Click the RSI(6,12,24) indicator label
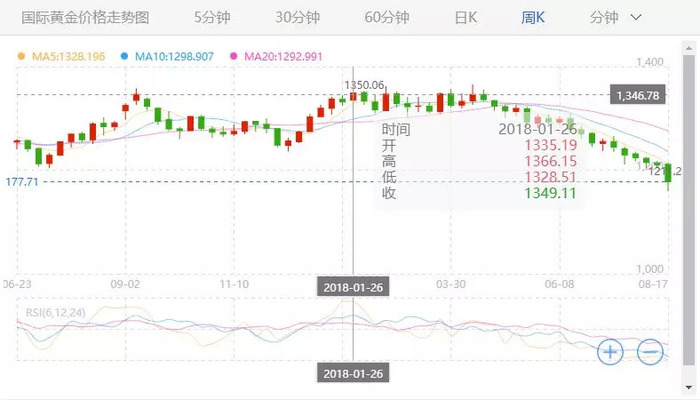The image size is (700, 400). 55,312
